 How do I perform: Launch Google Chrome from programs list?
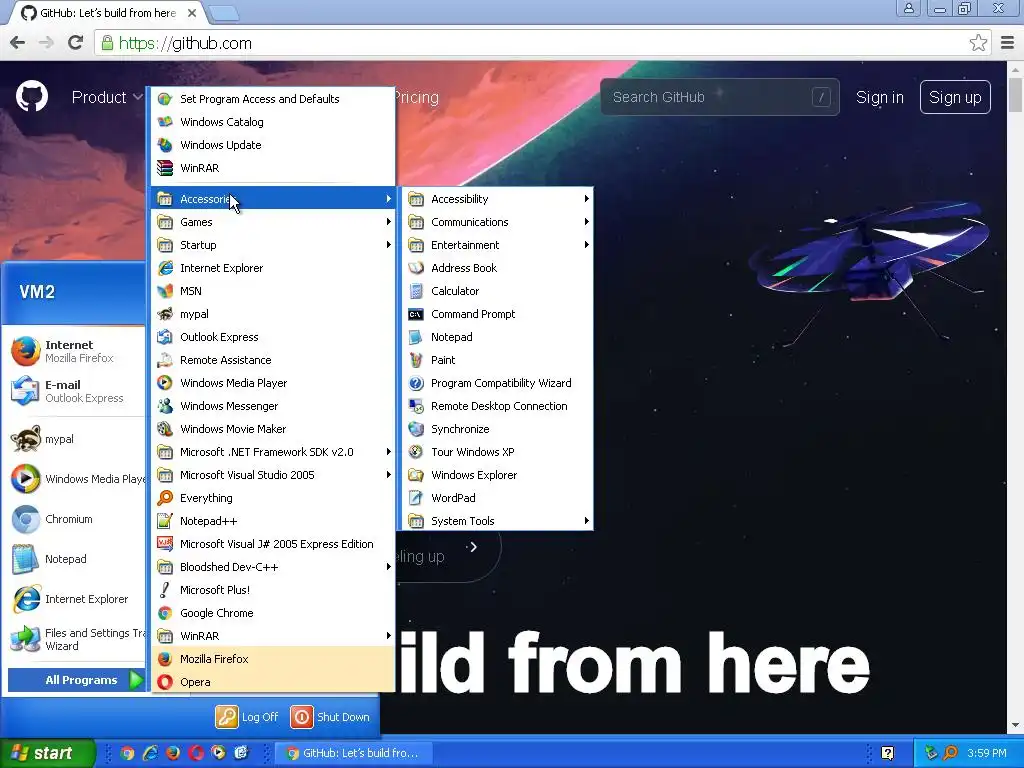point(273,613)
